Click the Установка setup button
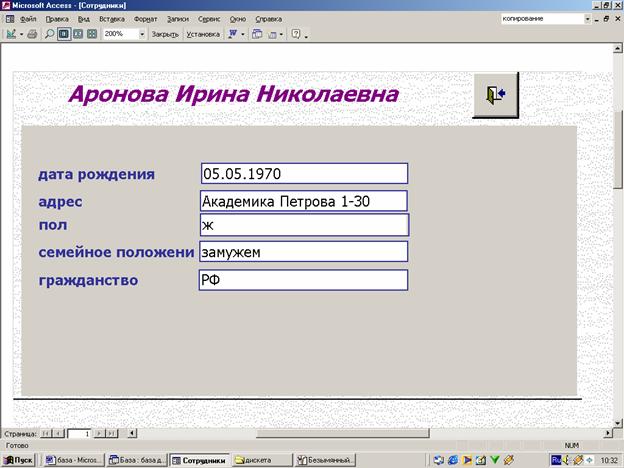This screenshot has width=624, height=468. [x=203, y=33]
